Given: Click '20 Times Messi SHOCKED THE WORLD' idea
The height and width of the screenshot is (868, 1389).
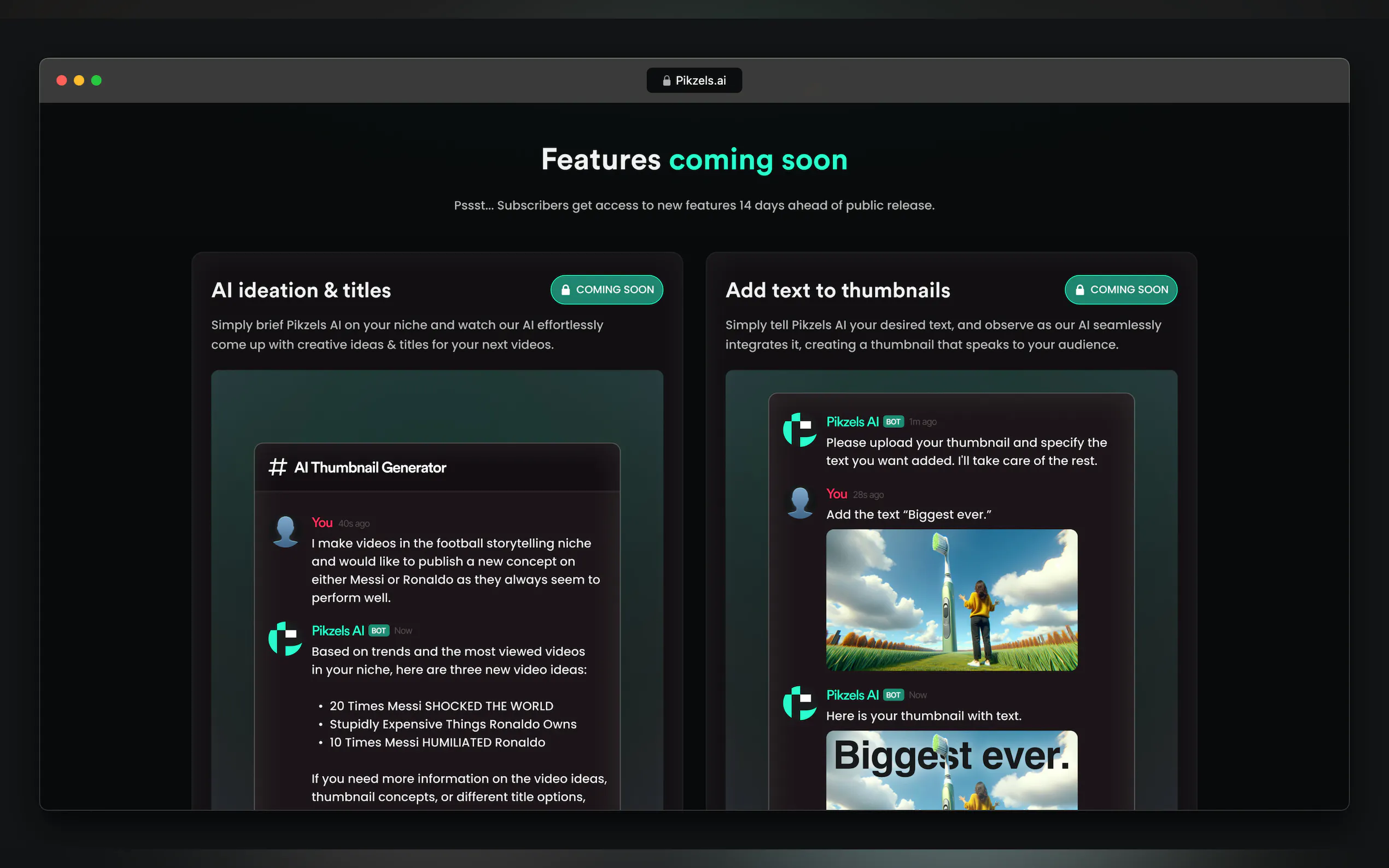Looking at the screenshot, I should tap(441, 706).
